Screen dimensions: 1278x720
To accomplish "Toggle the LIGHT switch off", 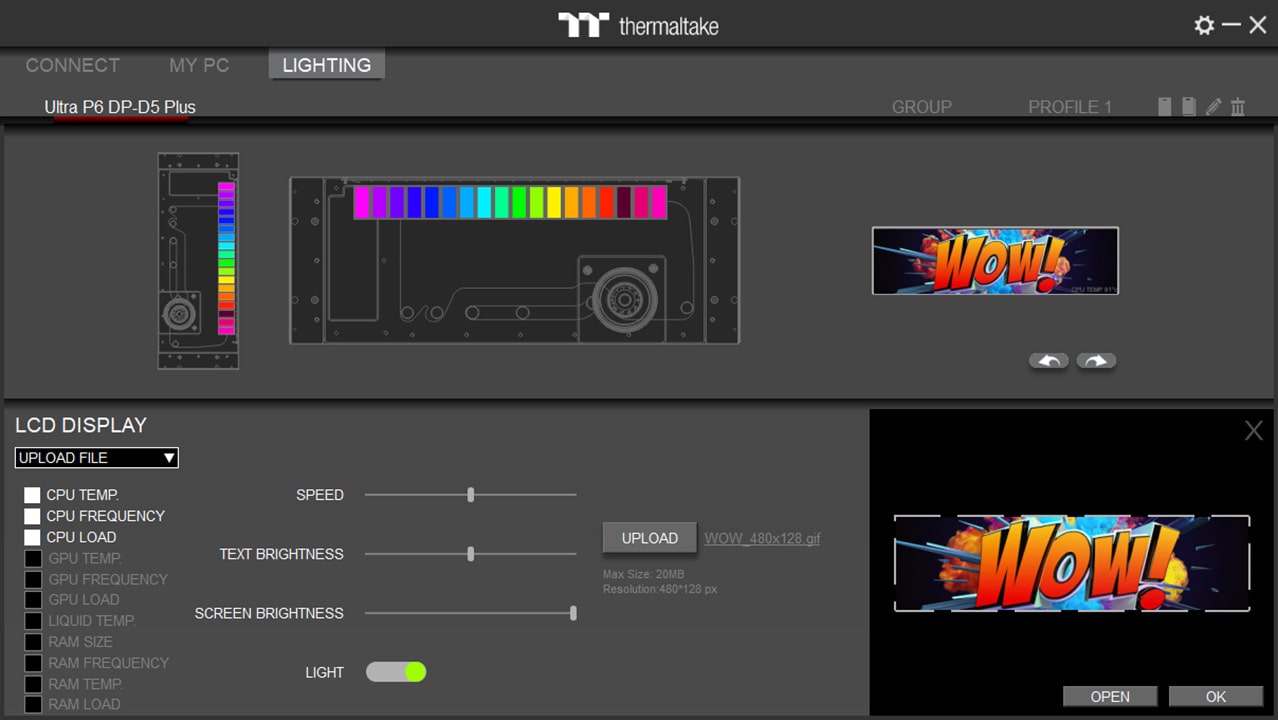I will point(396,672).
